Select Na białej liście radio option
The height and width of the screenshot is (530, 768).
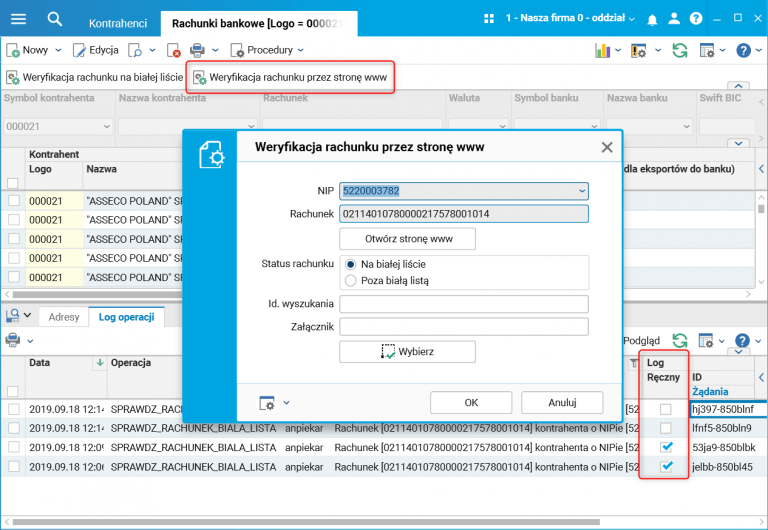click(350, 265)
